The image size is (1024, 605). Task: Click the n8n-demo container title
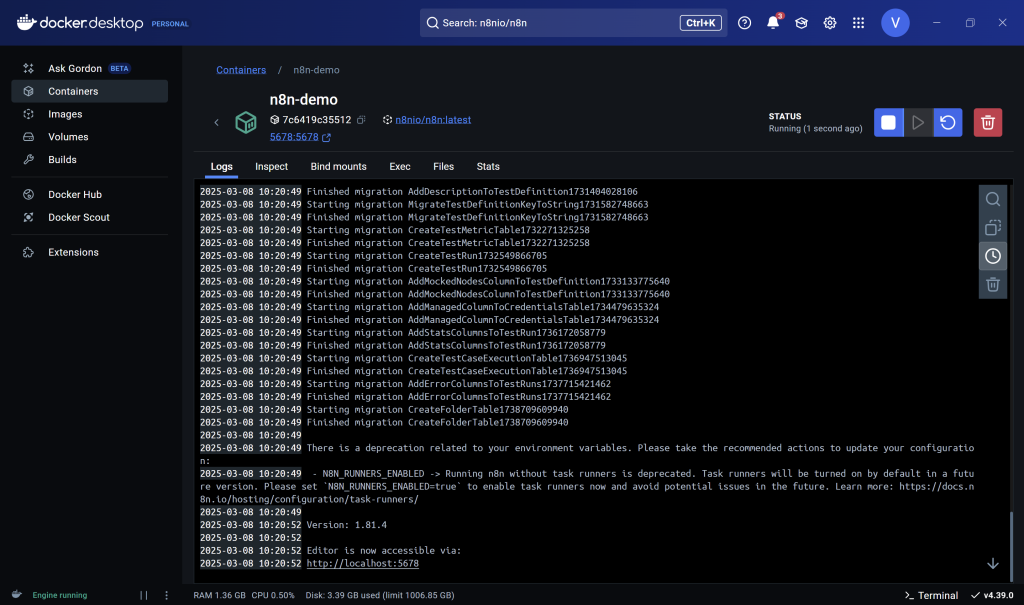tap(304, 99)
